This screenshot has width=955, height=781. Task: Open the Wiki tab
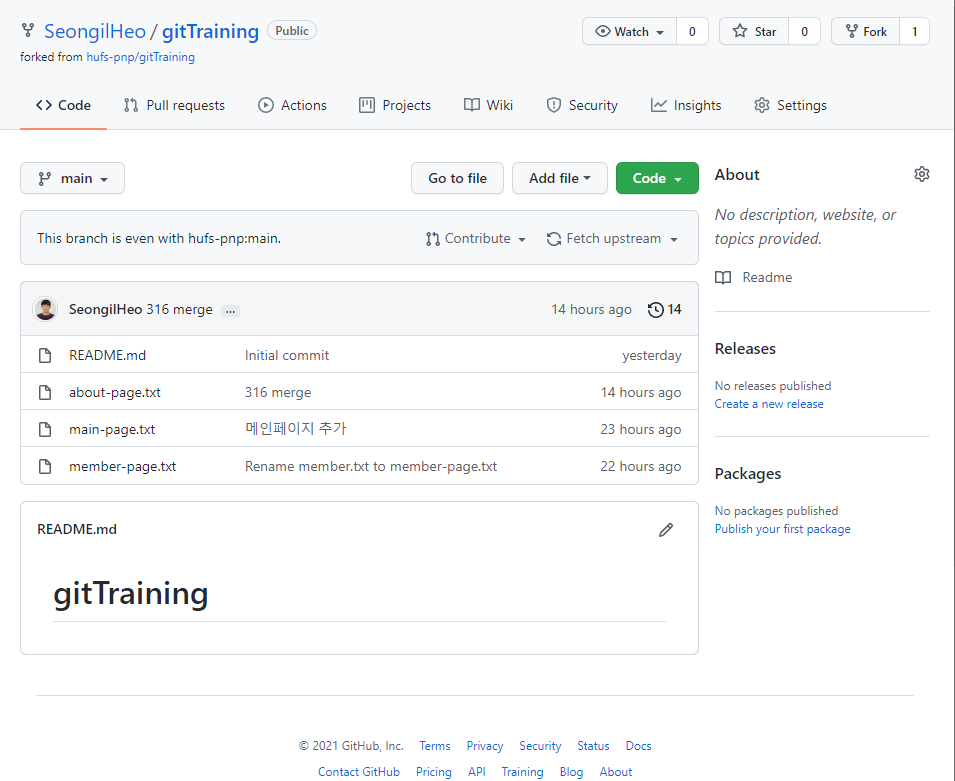488,105
